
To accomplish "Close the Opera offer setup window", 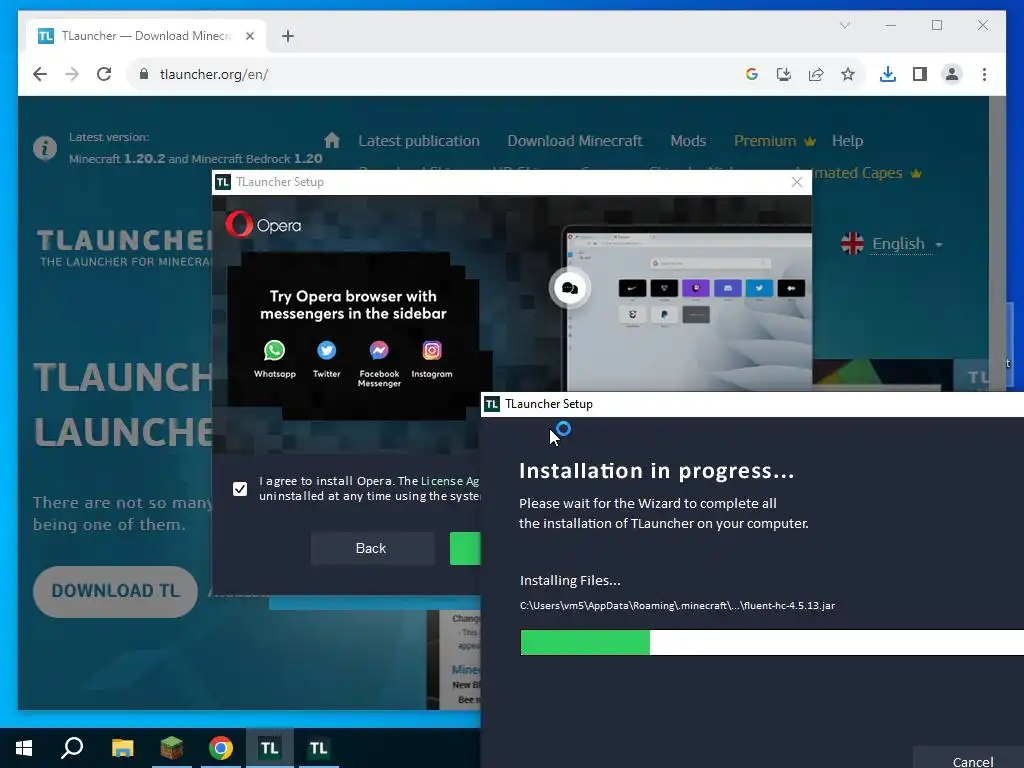I will (797, 182).
